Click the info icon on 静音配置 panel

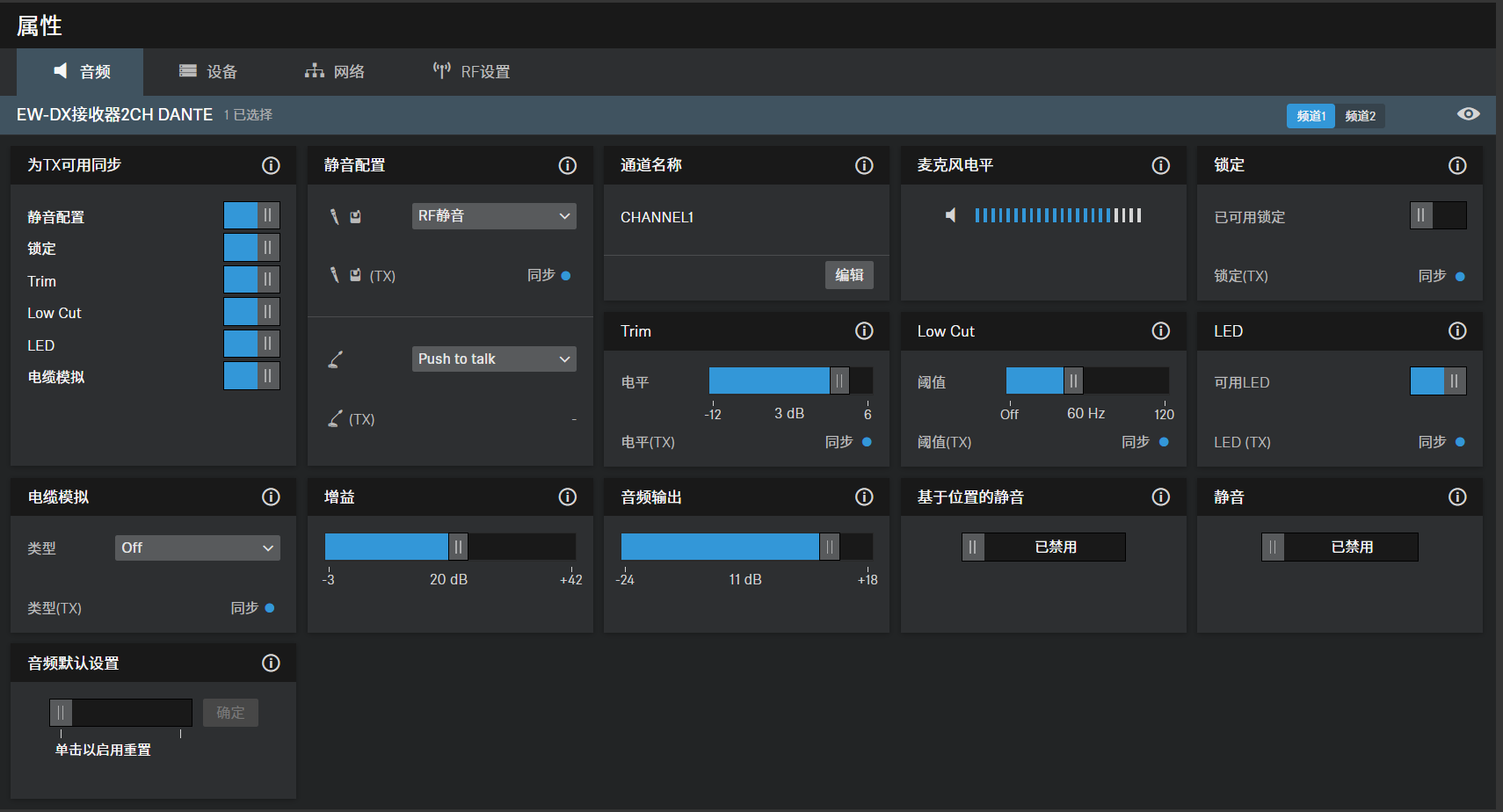tap(568, 165)
